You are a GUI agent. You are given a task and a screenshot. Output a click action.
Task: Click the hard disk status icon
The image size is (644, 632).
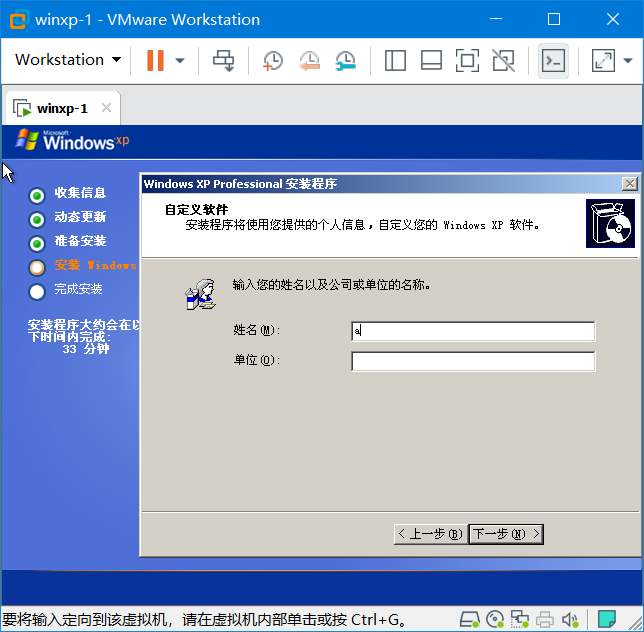[469, 619]
